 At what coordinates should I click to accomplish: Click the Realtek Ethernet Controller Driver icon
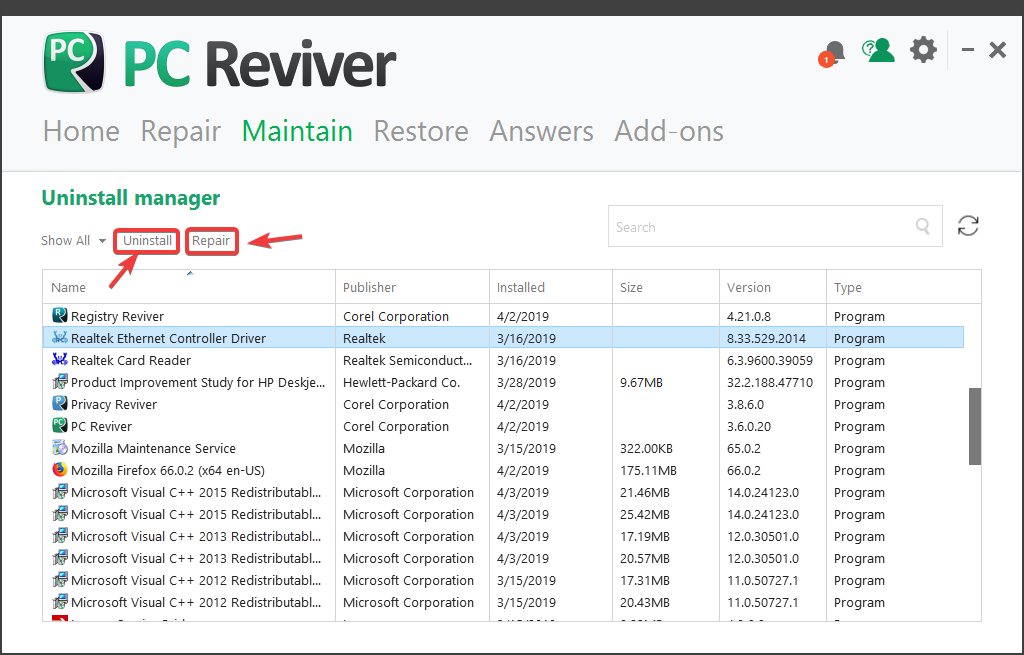[59, 338]
